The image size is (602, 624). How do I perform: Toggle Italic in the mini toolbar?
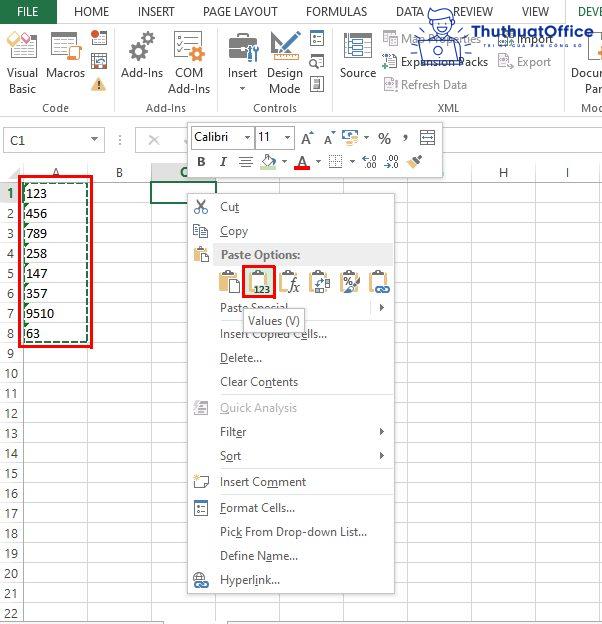tap(223, 162)
